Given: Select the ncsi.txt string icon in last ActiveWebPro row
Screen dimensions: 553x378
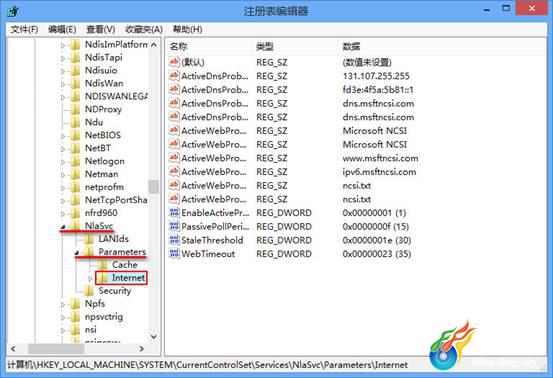Looking at the screenshot, I should (174, 199).
